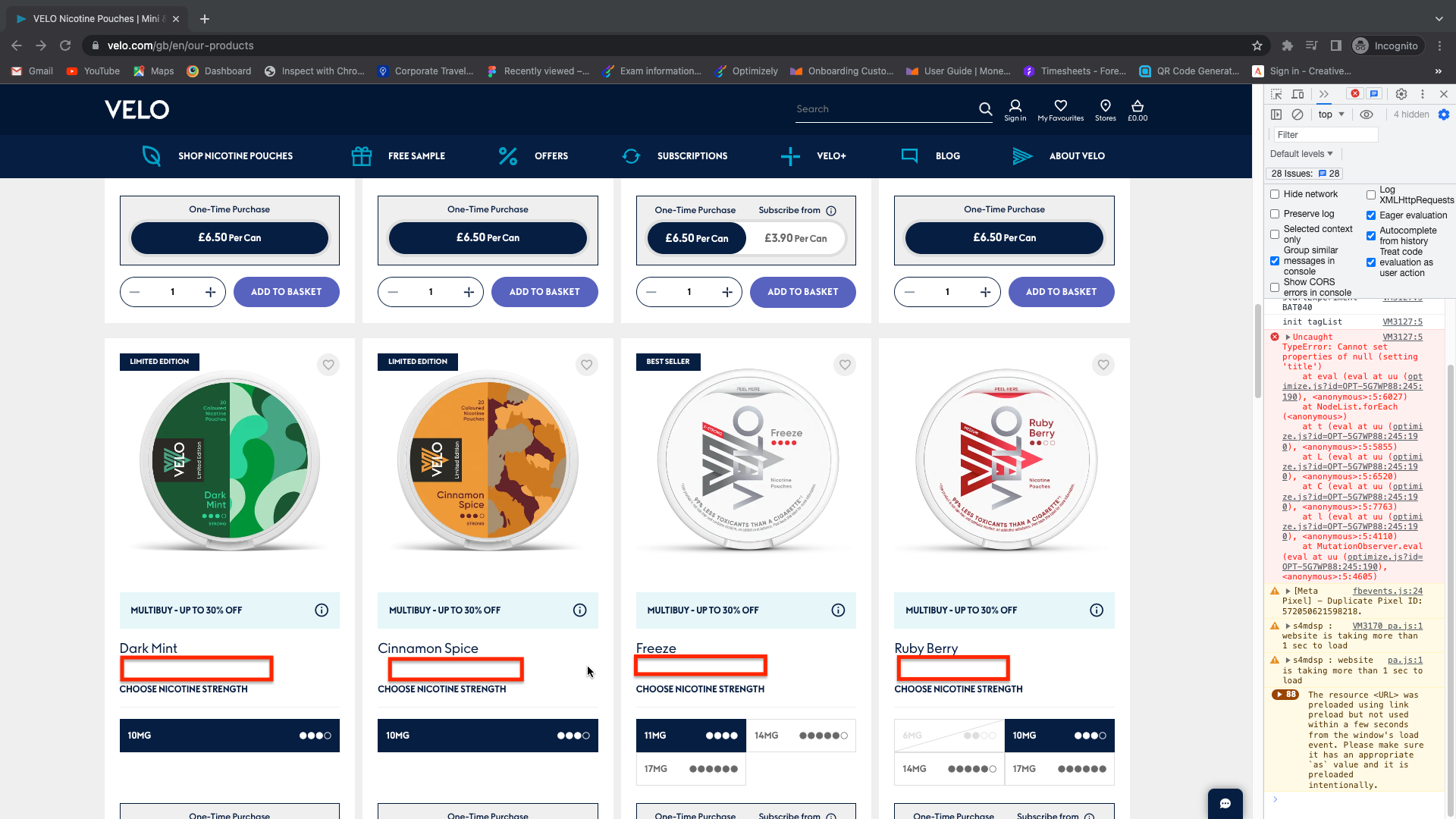Open the top context dropdown
Screen dimensions: 1456x819
click(1331, 115)
